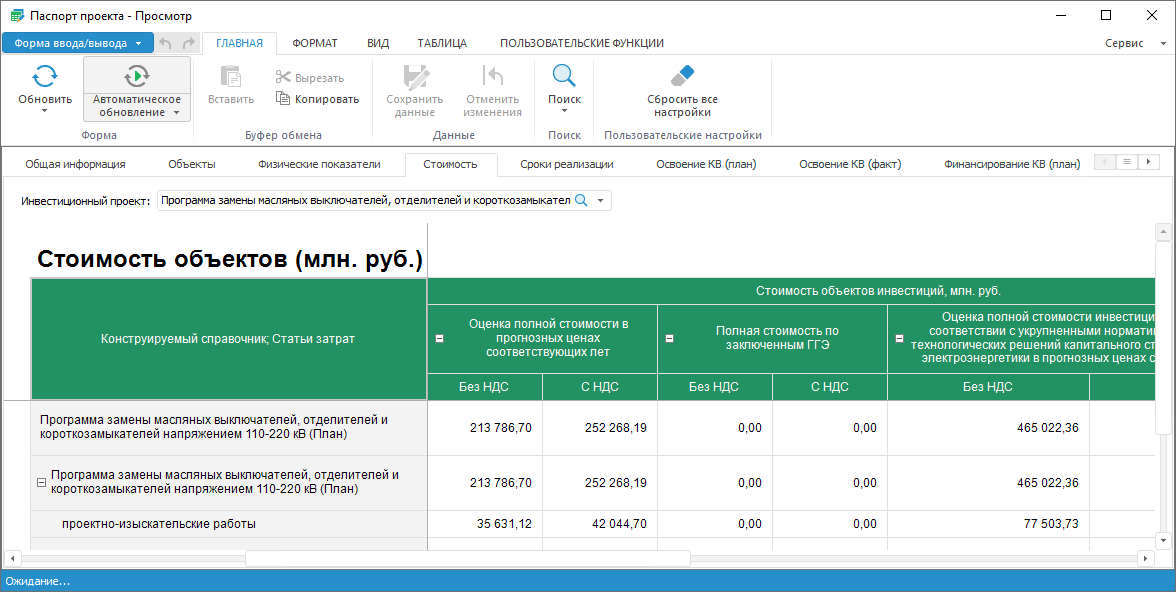Image resolution: width=1176 pixels, height=592 pixels.
Task: Collapse the Программа замены tree row
Action: coord(42,482)
